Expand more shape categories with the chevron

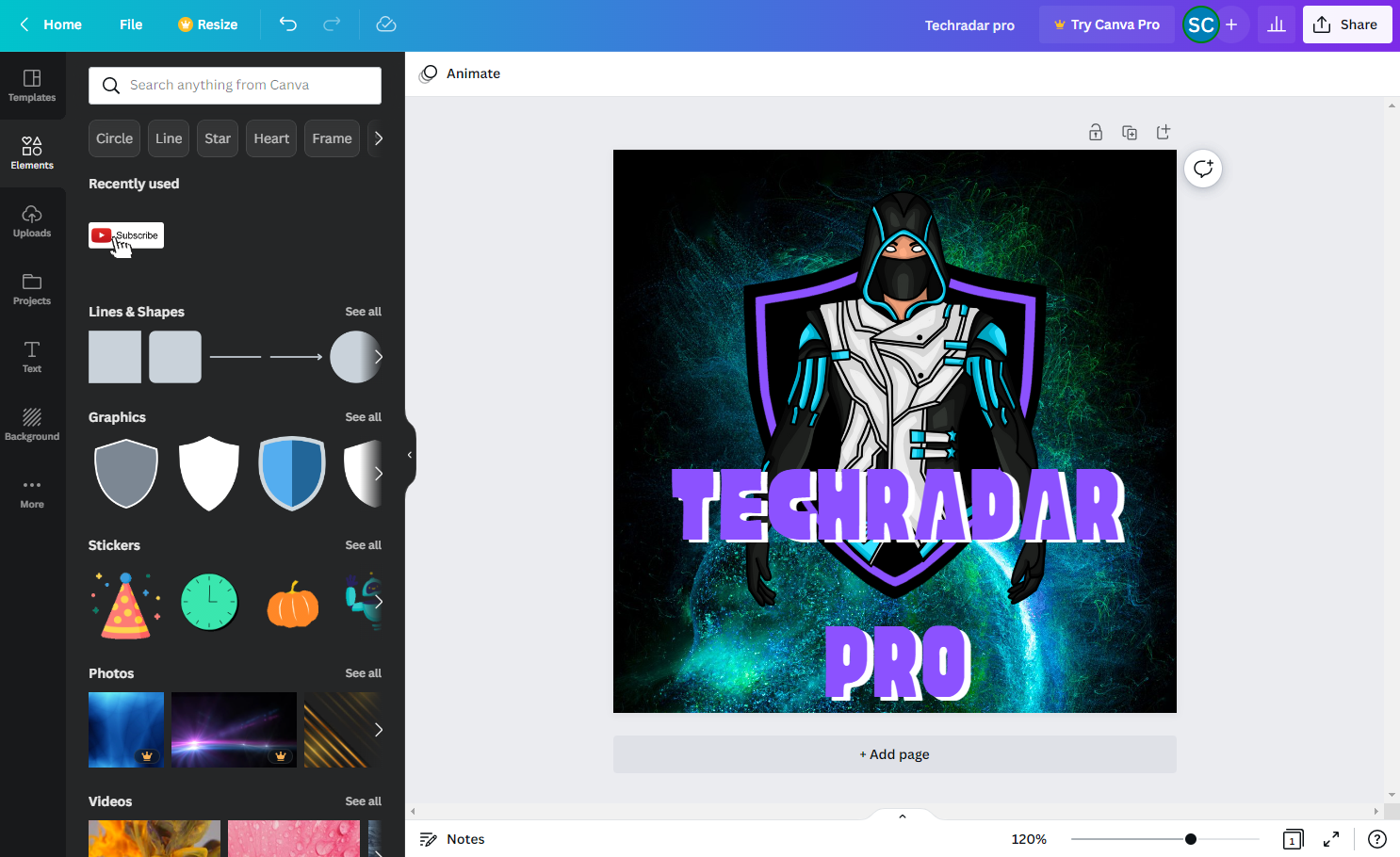pos(379,138)
